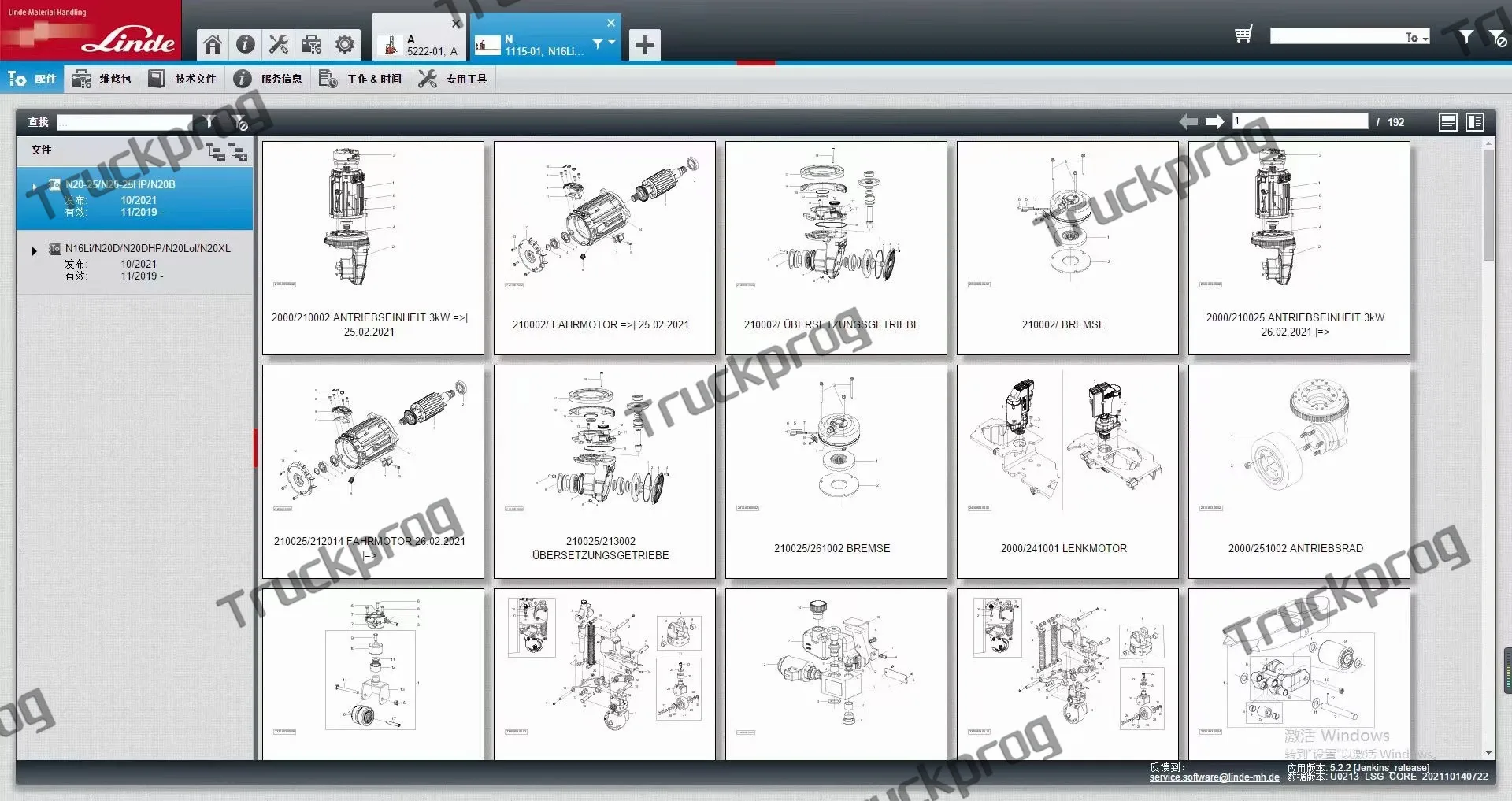Open the wrench and screwdriver tools icon
This screenshot has height=801, width=1512.
pos(279,44)
